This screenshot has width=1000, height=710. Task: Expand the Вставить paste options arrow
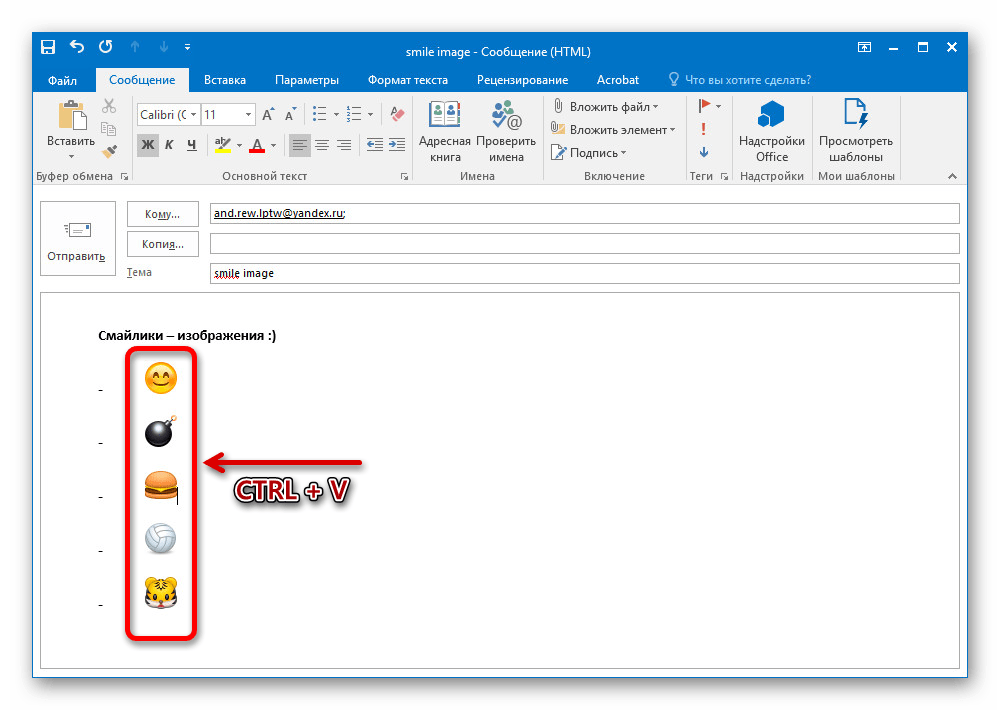[71, 156]
